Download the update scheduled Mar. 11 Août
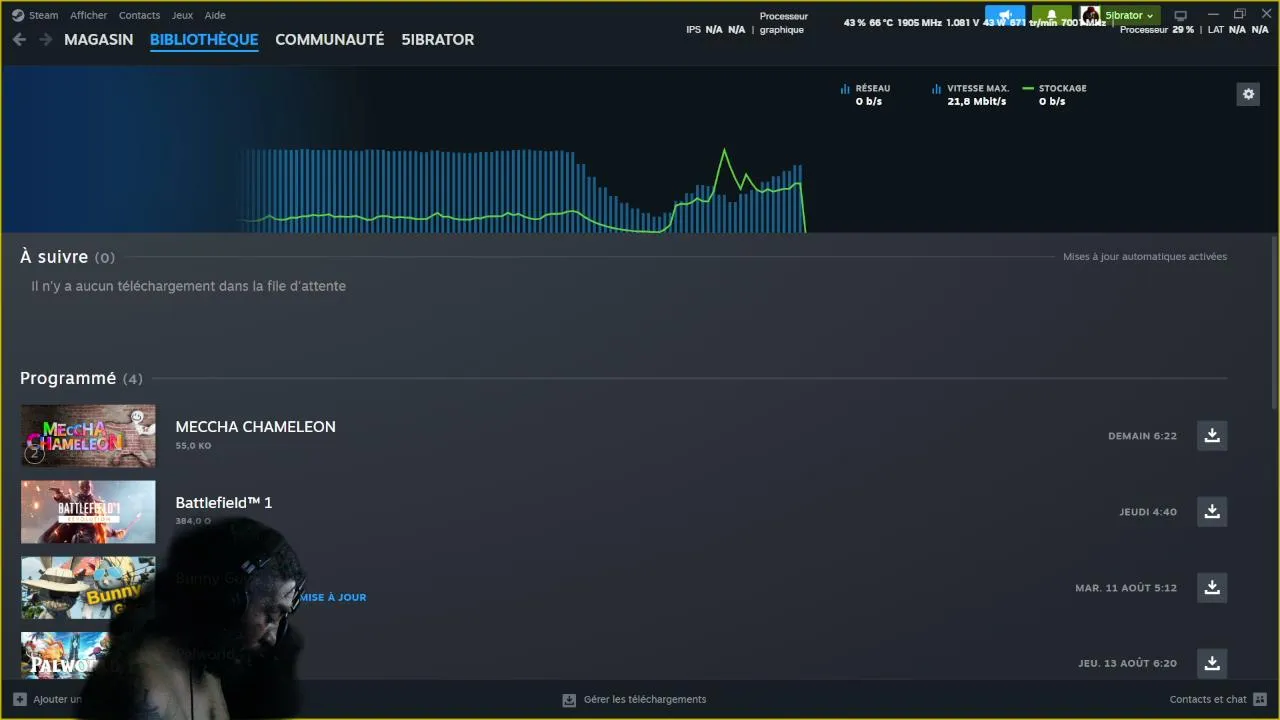Viewport: 1280px width, 720px height. click(x=1212, y=587)
